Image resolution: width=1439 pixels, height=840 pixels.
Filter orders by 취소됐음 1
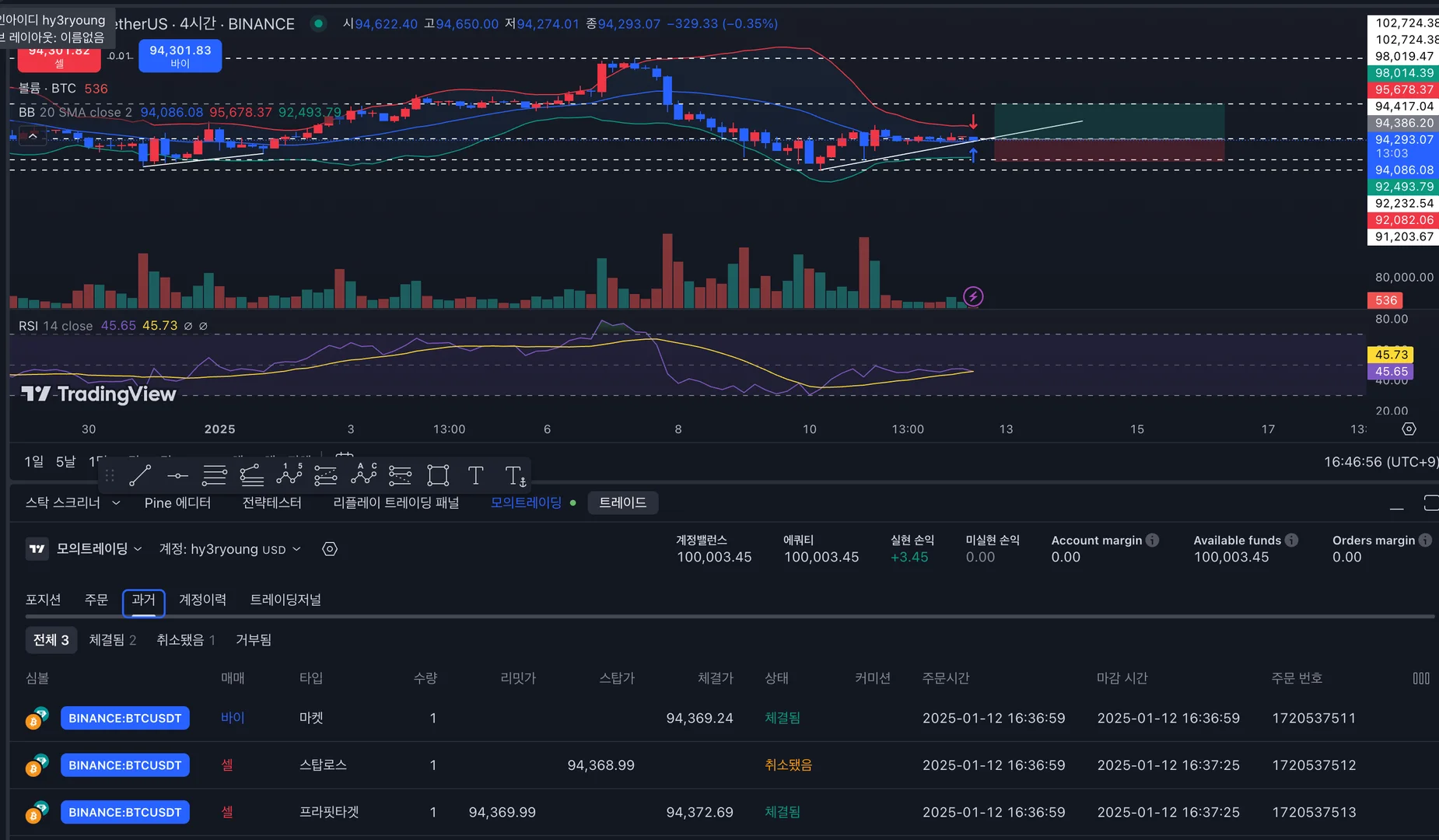coord(186,640)
